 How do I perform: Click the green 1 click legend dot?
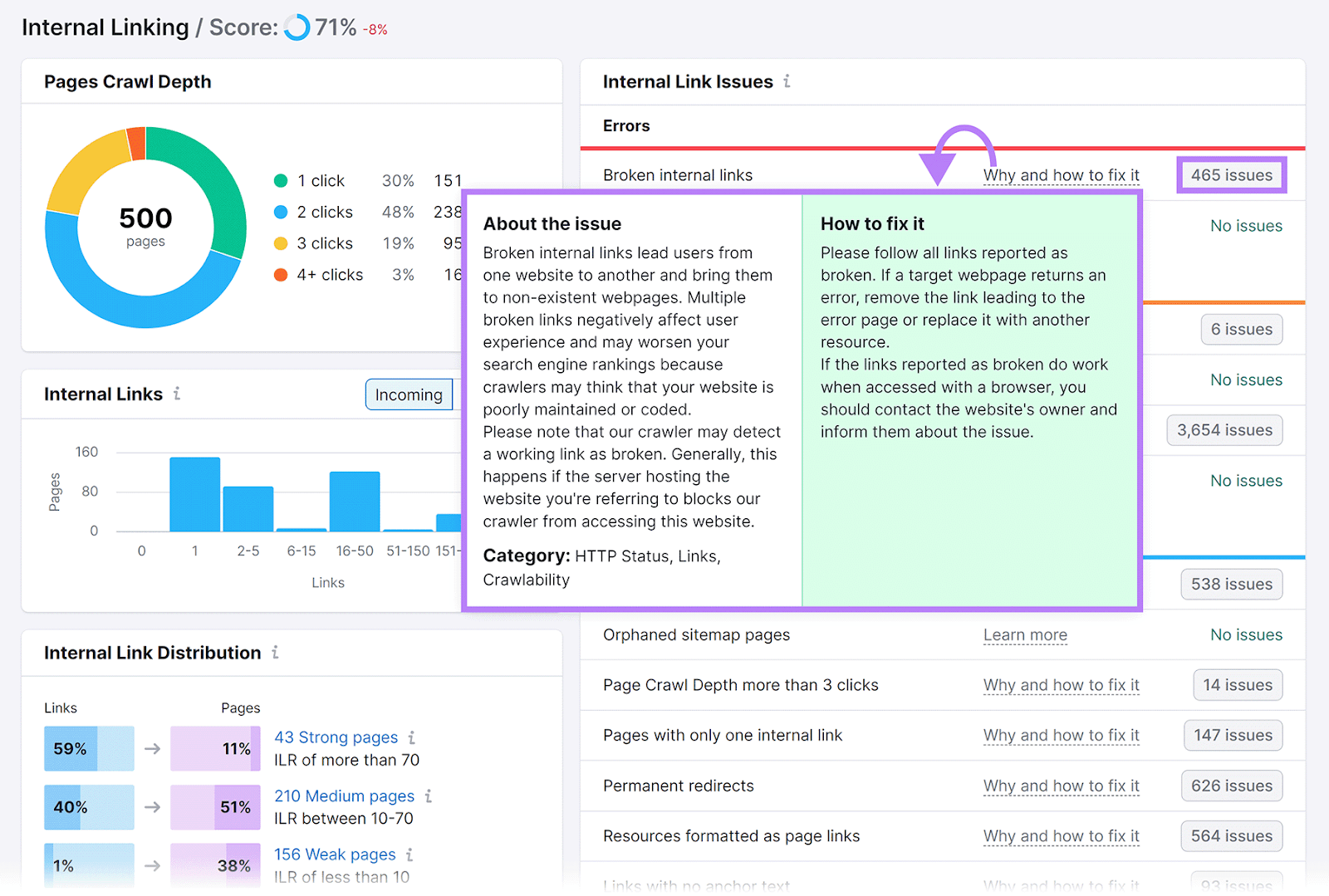pyautogui.click(x=281, y=181)
